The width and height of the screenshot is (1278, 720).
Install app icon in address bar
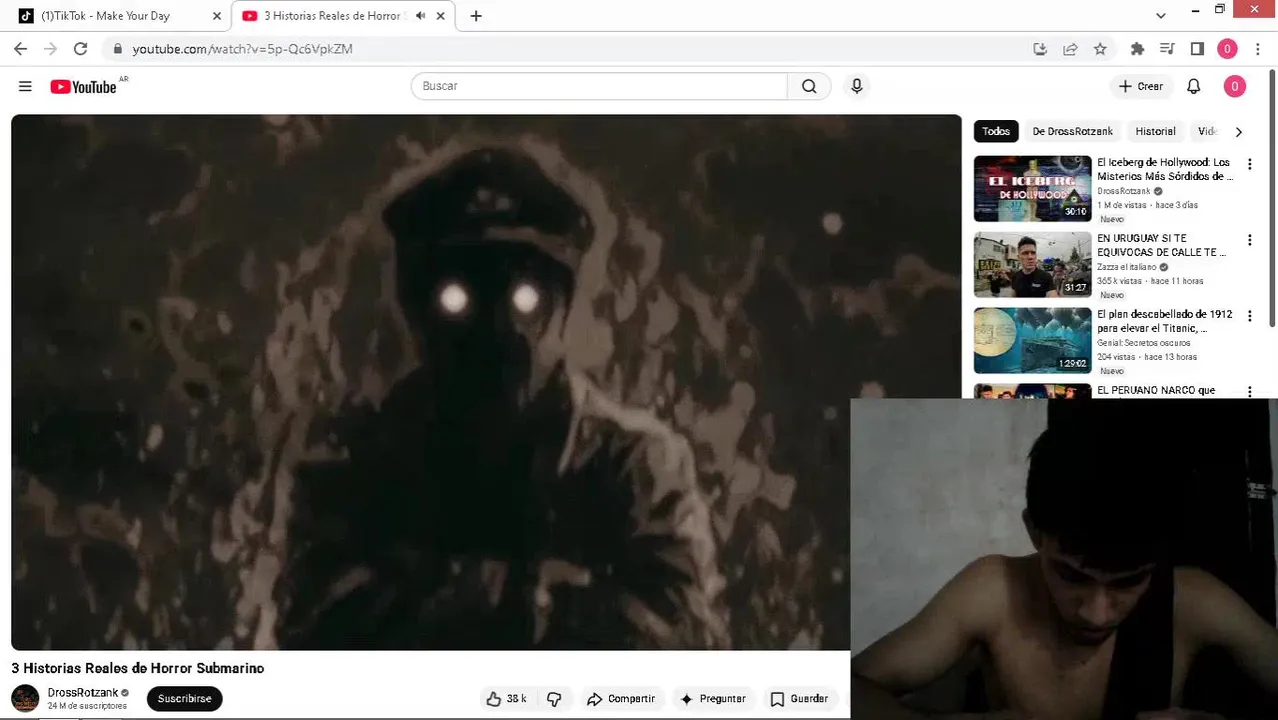click(x=1040, y=49)
